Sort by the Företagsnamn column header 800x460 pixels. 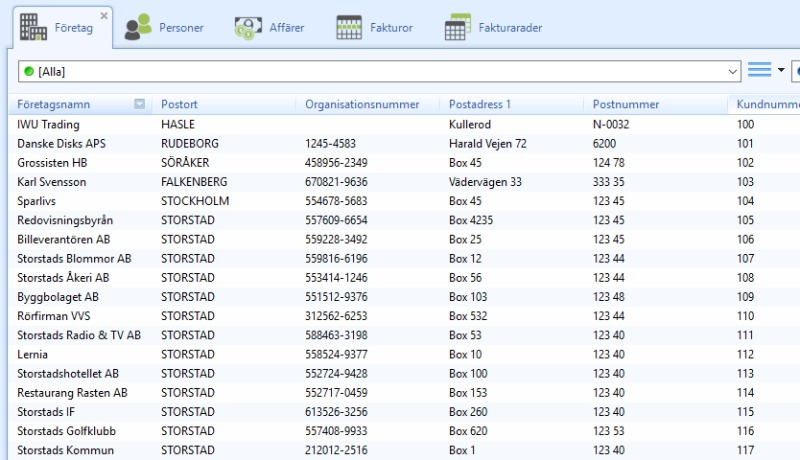pos(54,104)
